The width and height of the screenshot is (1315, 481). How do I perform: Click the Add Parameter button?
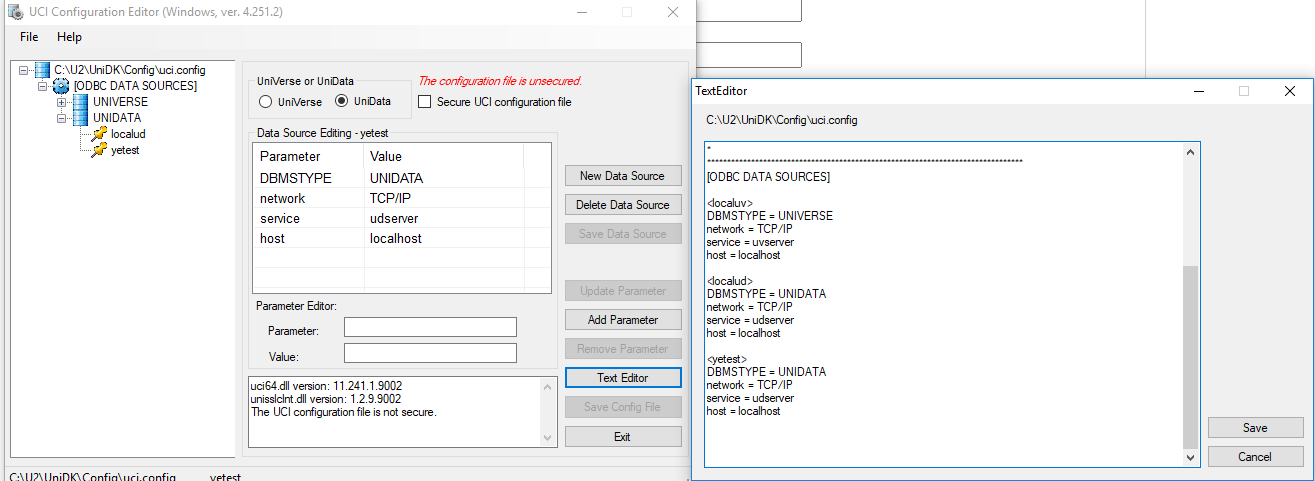(x=622, y=320)
